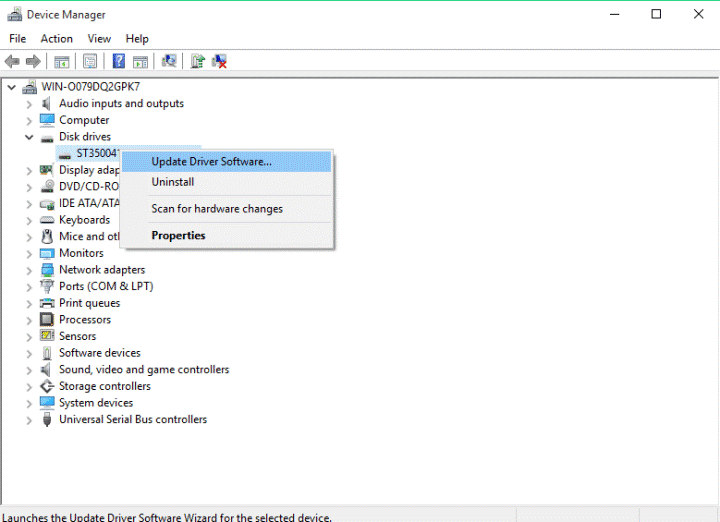This screenshot has height=522, width=720.
Task: Open the Action menu
Action: [56, 39]
